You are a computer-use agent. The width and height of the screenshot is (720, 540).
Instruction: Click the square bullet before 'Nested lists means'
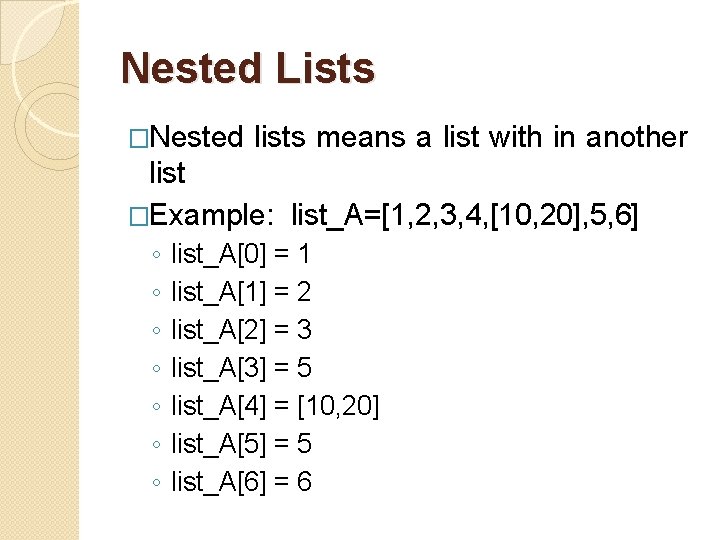pos(139,139)
